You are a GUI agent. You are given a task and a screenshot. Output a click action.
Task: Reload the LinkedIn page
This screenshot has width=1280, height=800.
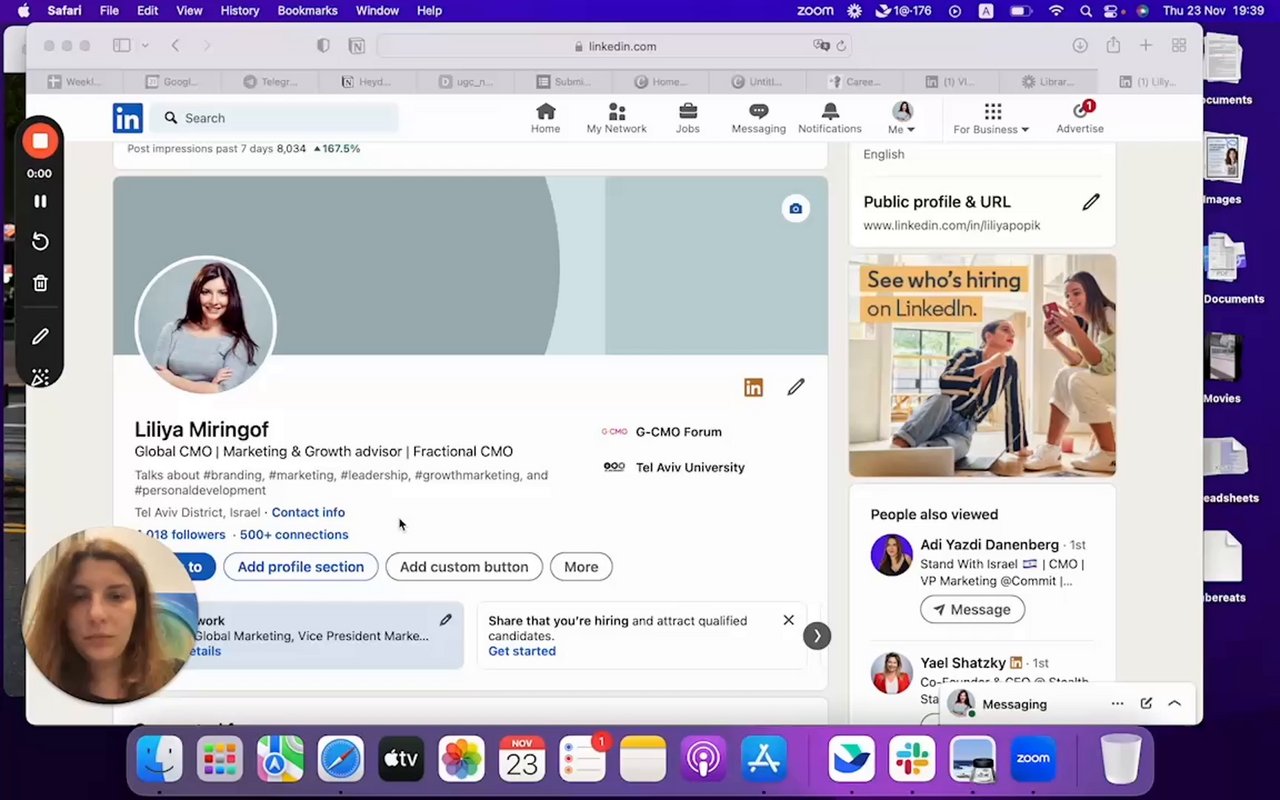841,46
